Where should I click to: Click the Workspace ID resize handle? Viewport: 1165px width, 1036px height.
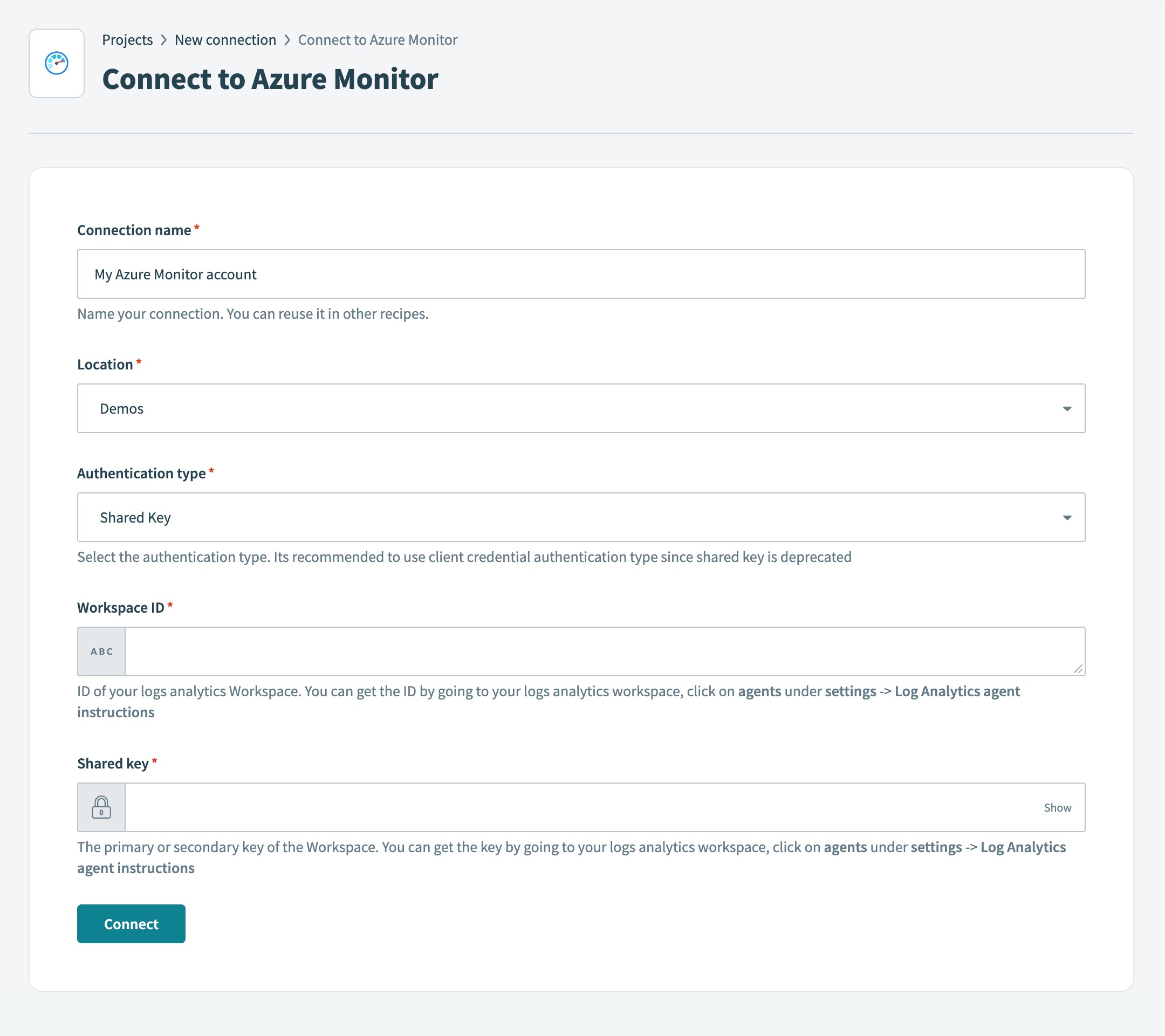[1079, 670]
